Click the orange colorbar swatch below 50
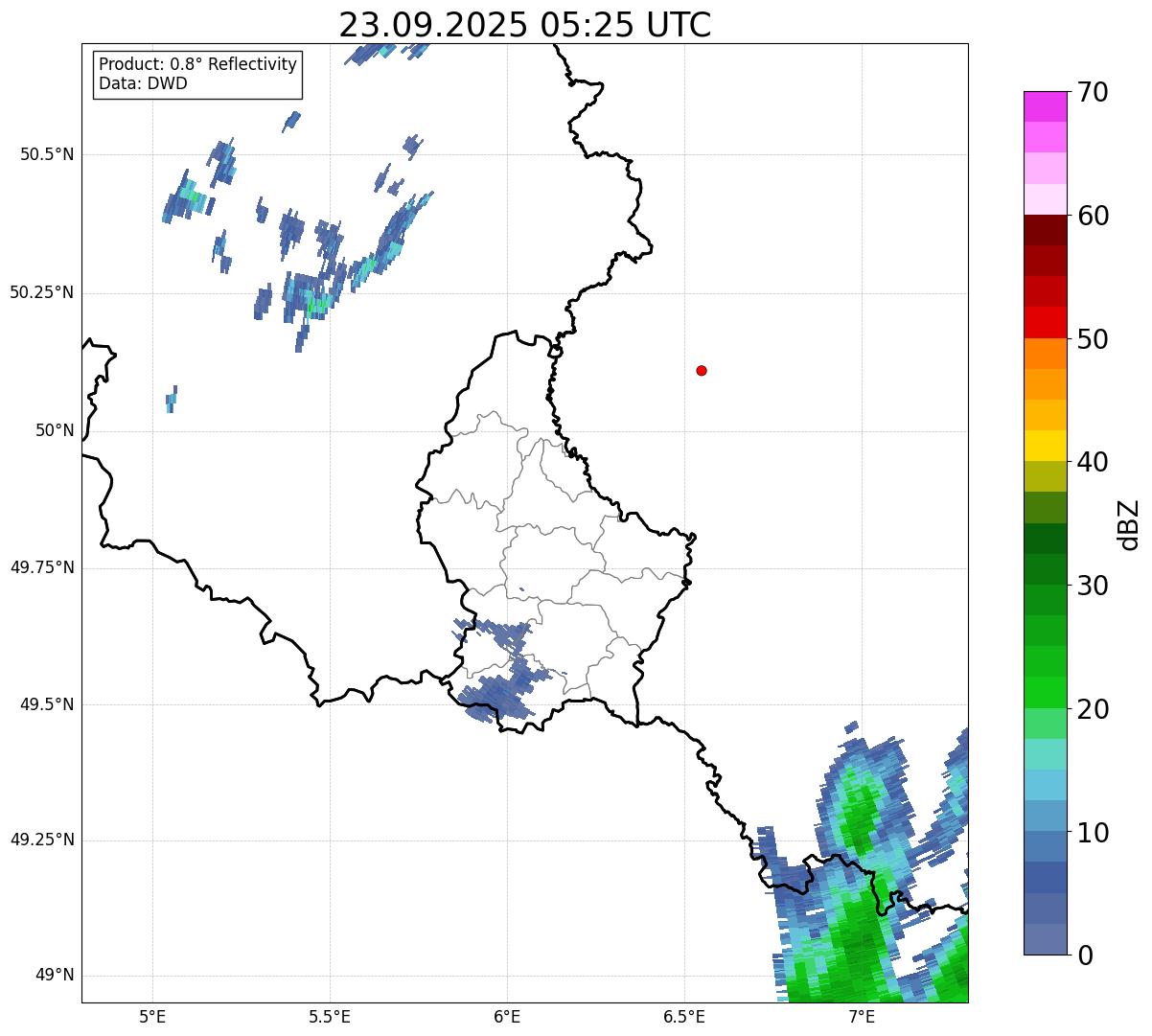This screenshot has height=1036, width=1152. pos(1046,354)
